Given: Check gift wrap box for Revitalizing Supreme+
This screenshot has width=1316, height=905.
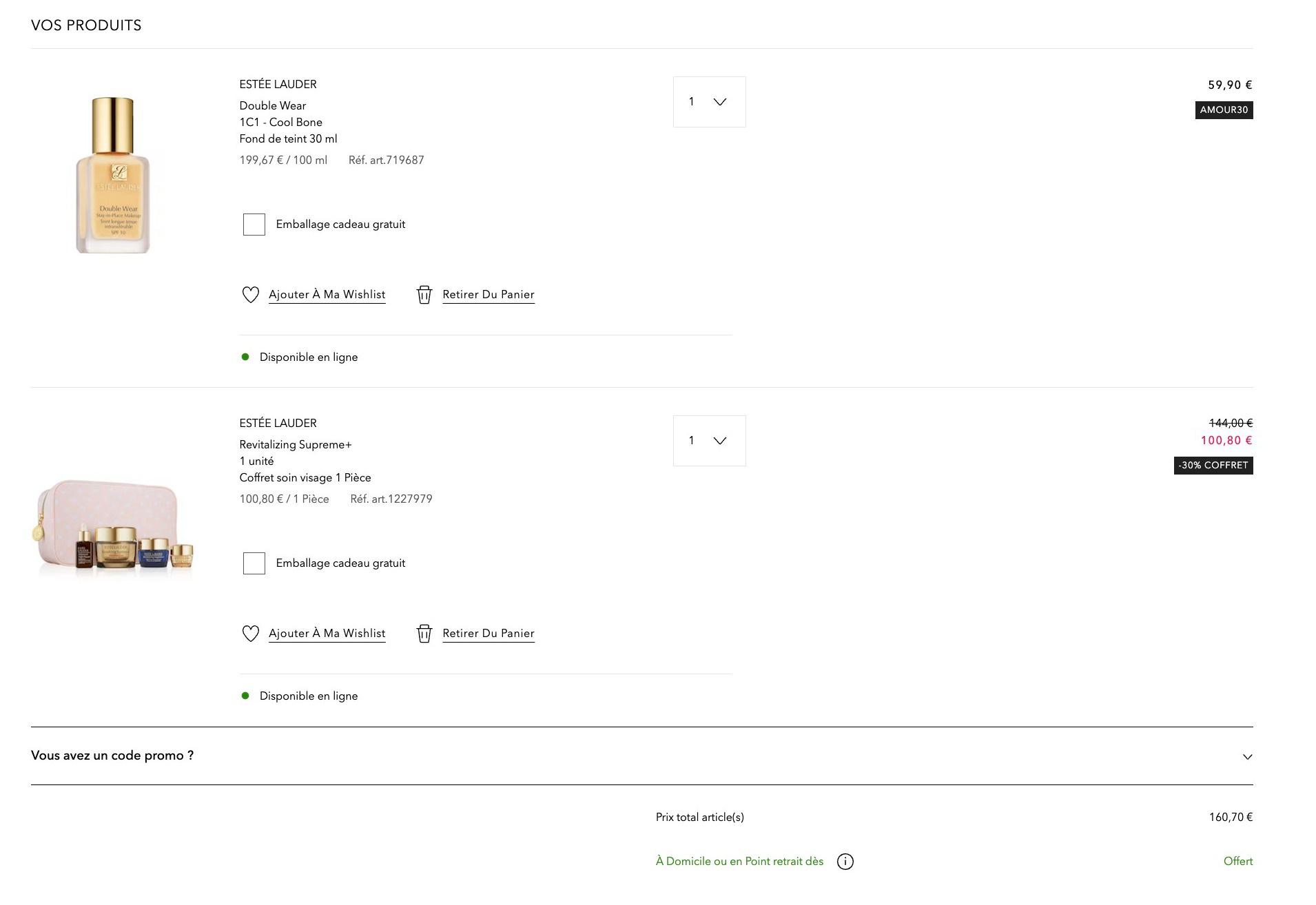Looking at the screenshot, I should [254, 563].
